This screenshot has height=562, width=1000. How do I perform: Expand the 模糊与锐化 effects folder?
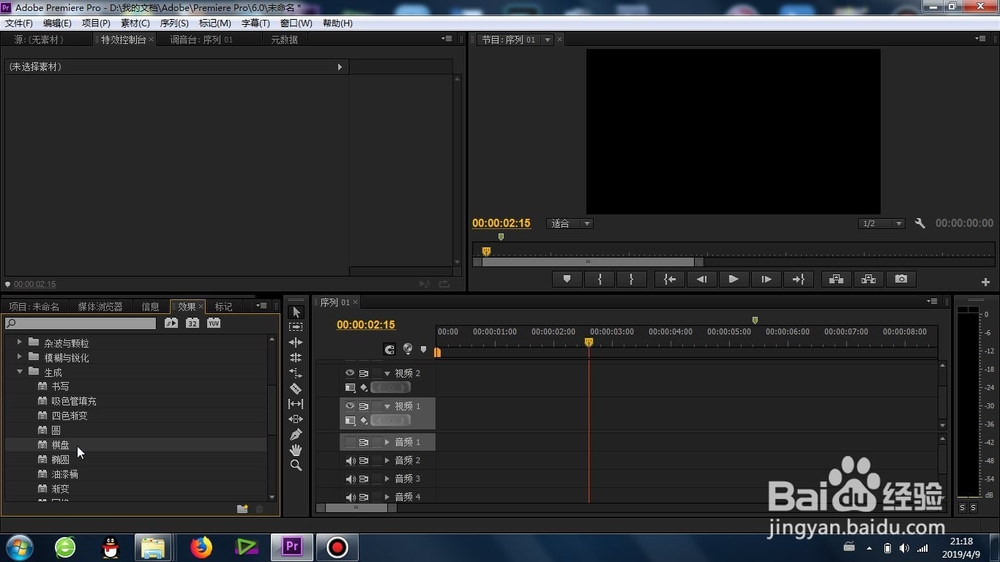coord(19,357)
